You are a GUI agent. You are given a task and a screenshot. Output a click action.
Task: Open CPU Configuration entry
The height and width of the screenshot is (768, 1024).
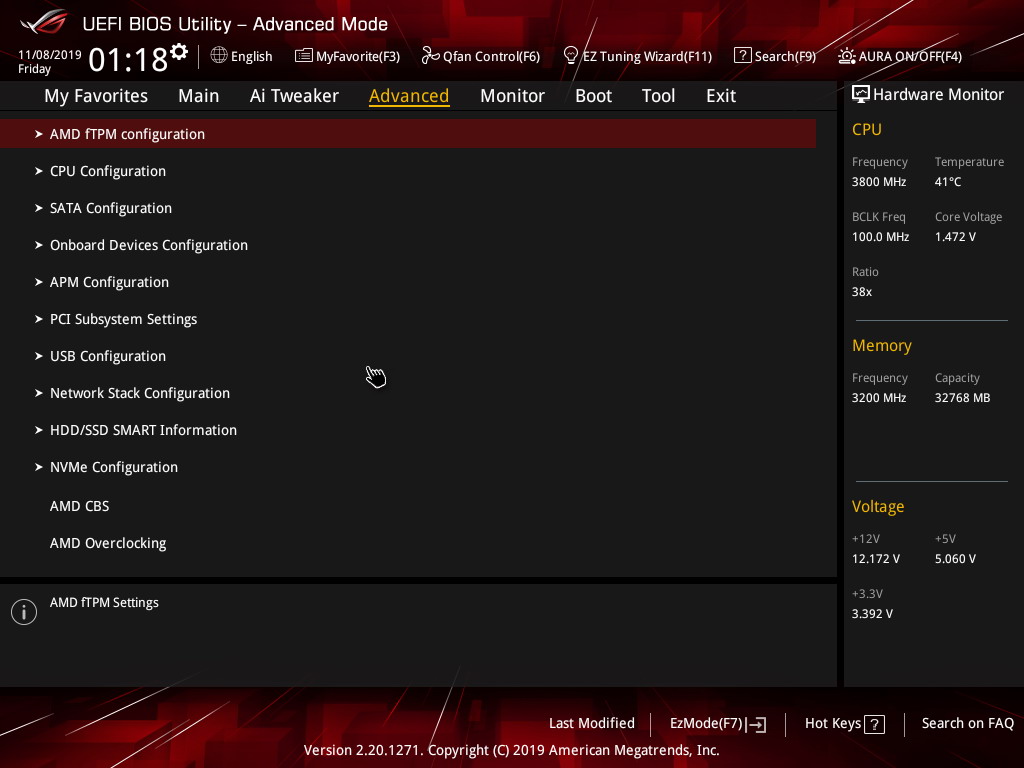[x=108, y=171]
